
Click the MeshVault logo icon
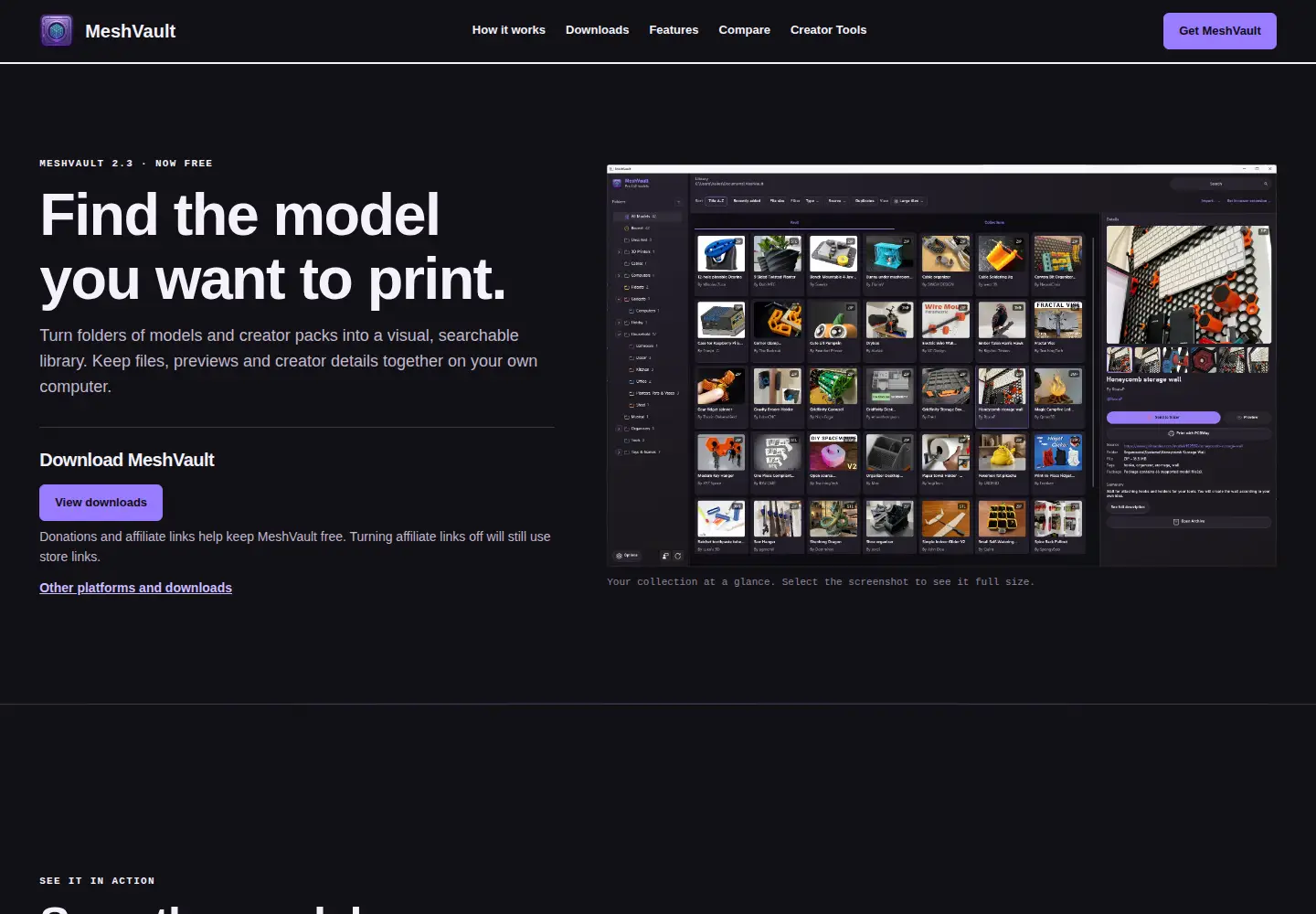coord(57,31)
